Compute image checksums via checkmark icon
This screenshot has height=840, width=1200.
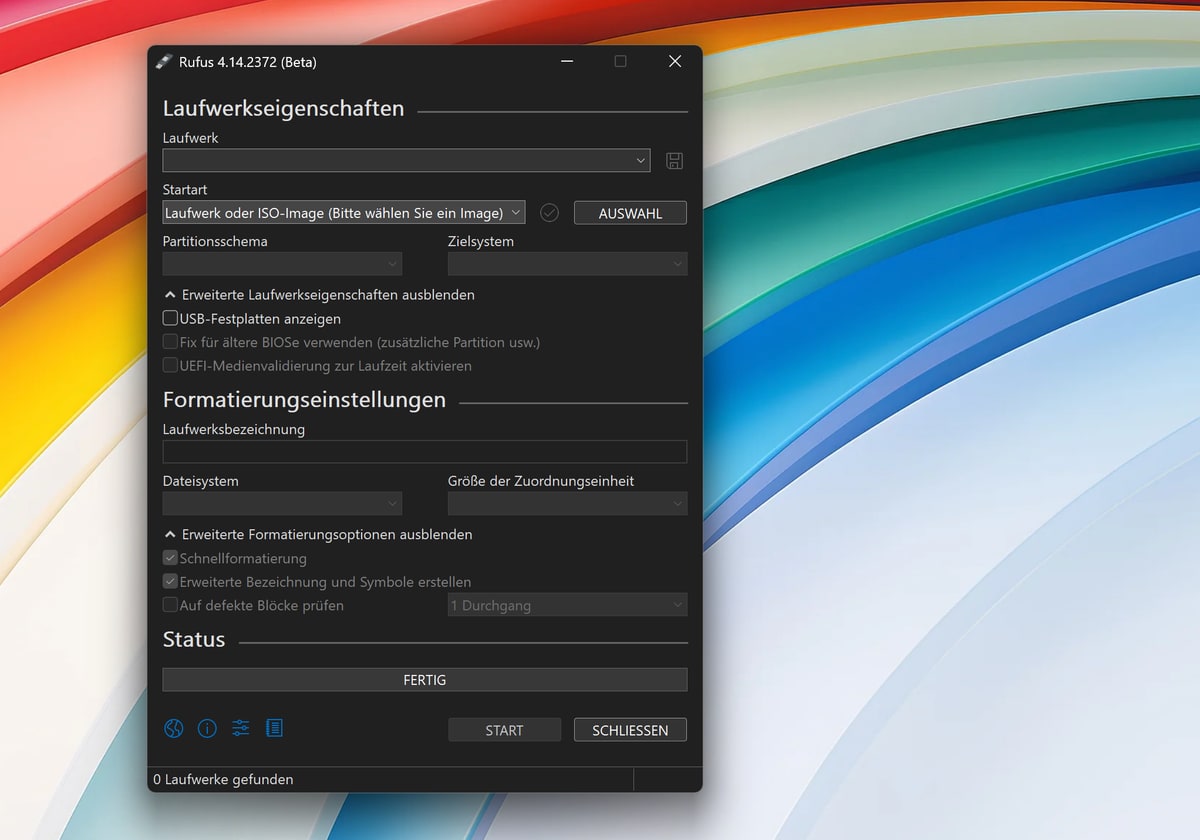coord(548,212)
